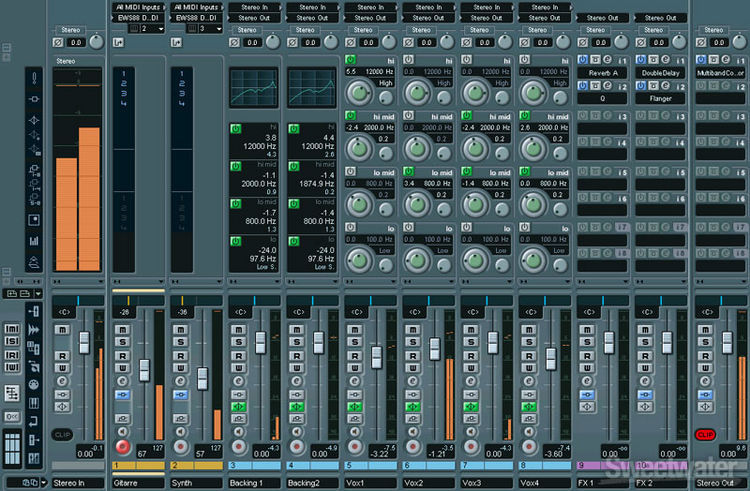The height and width of the screenshot is (491, 750).
Task: Click the input gain value 0.0 on Vox2
Action: pos(426,43)
